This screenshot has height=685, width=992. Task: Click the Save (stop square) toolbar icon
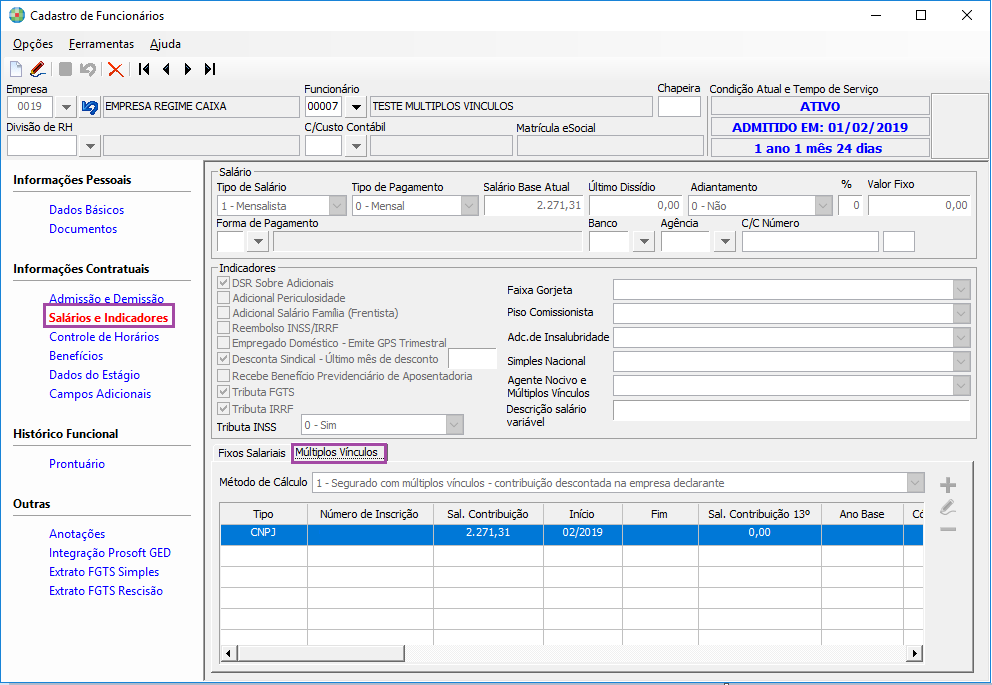65,69
